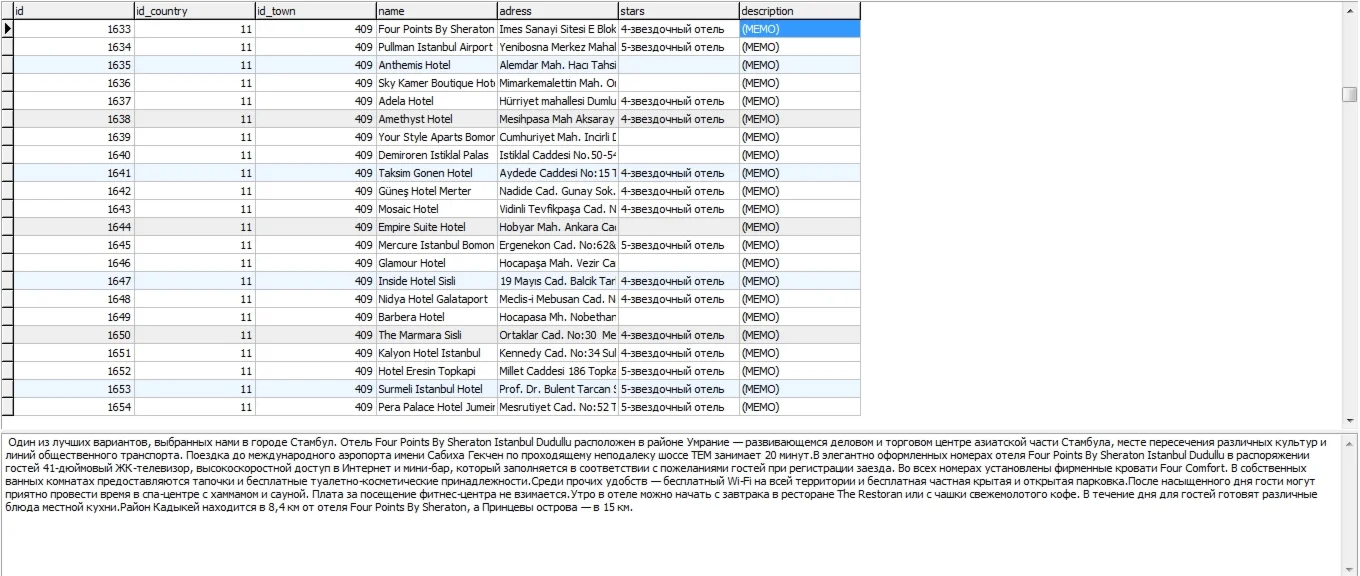Select the "Mosaic Hotel" name cell
1360x576 pixels.
pos(436,209)
